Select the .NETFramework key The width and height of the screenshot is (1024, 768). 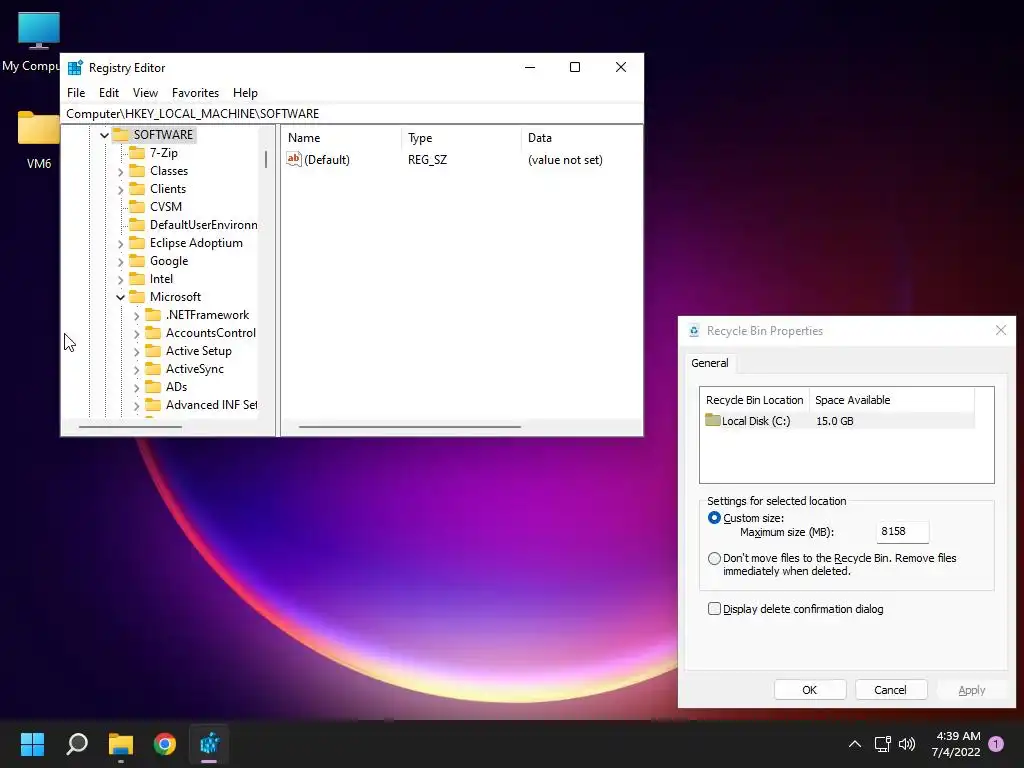click(x=207, y=315)
